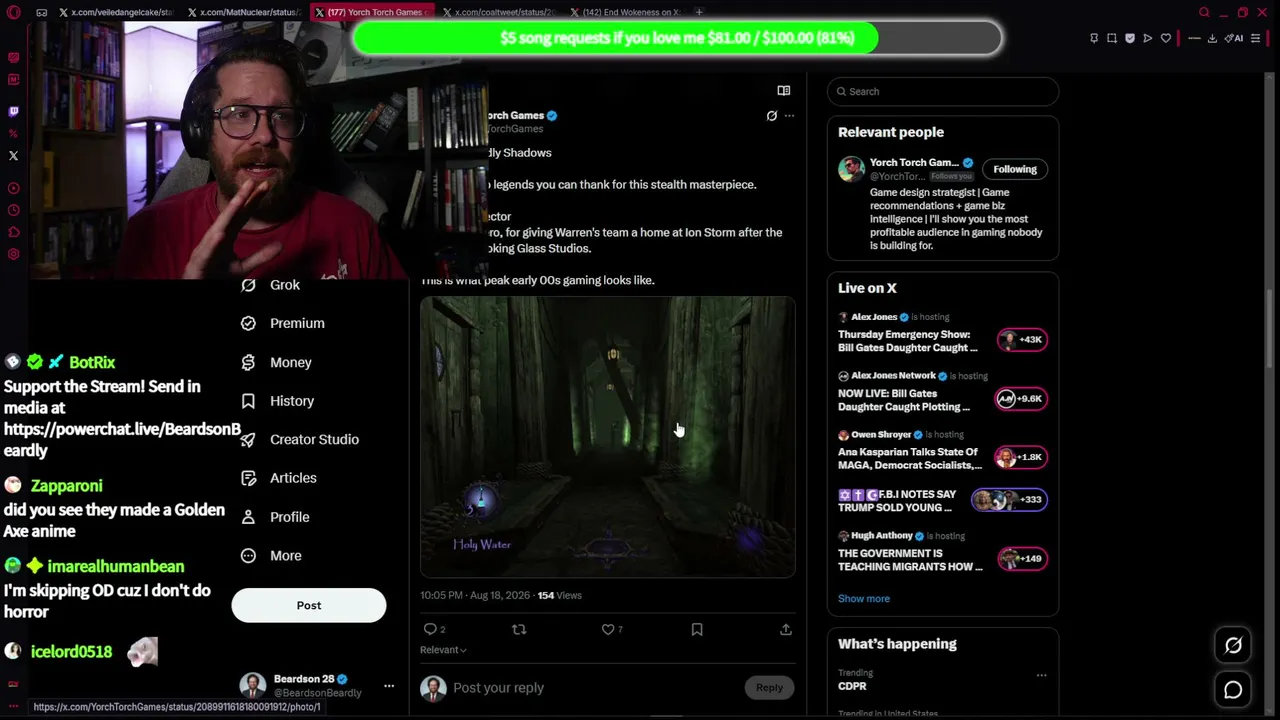Open Alex Jones Thursday Emergency Show live

[x=942, y=332]
